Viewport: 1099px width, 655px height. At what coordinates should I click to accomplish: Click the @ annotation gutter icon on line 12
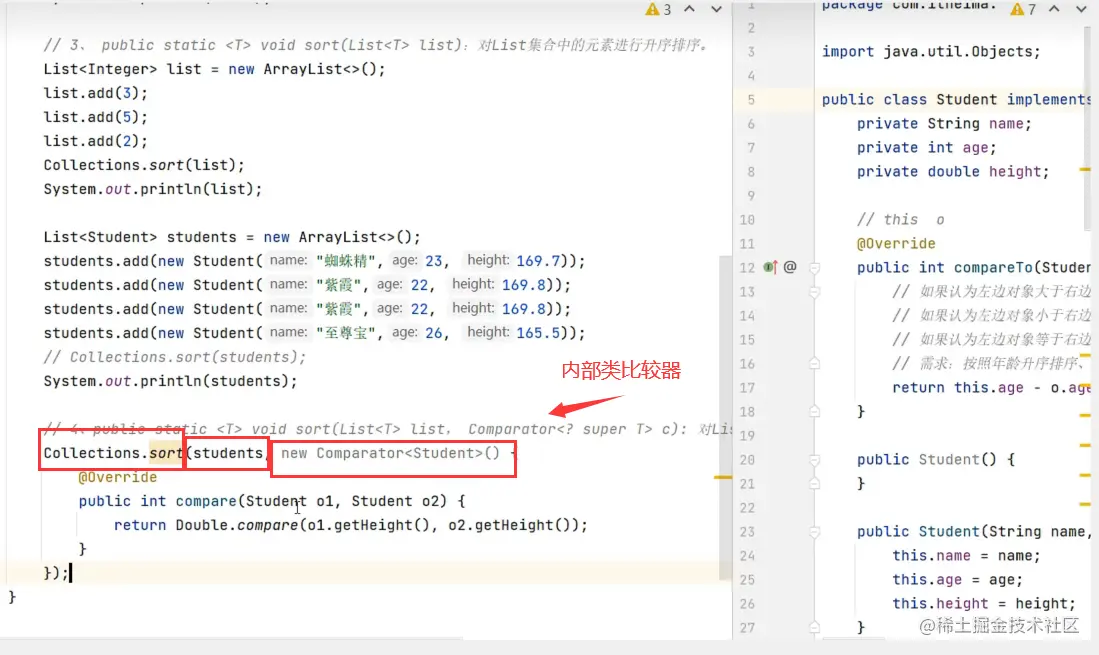(790, 267)
